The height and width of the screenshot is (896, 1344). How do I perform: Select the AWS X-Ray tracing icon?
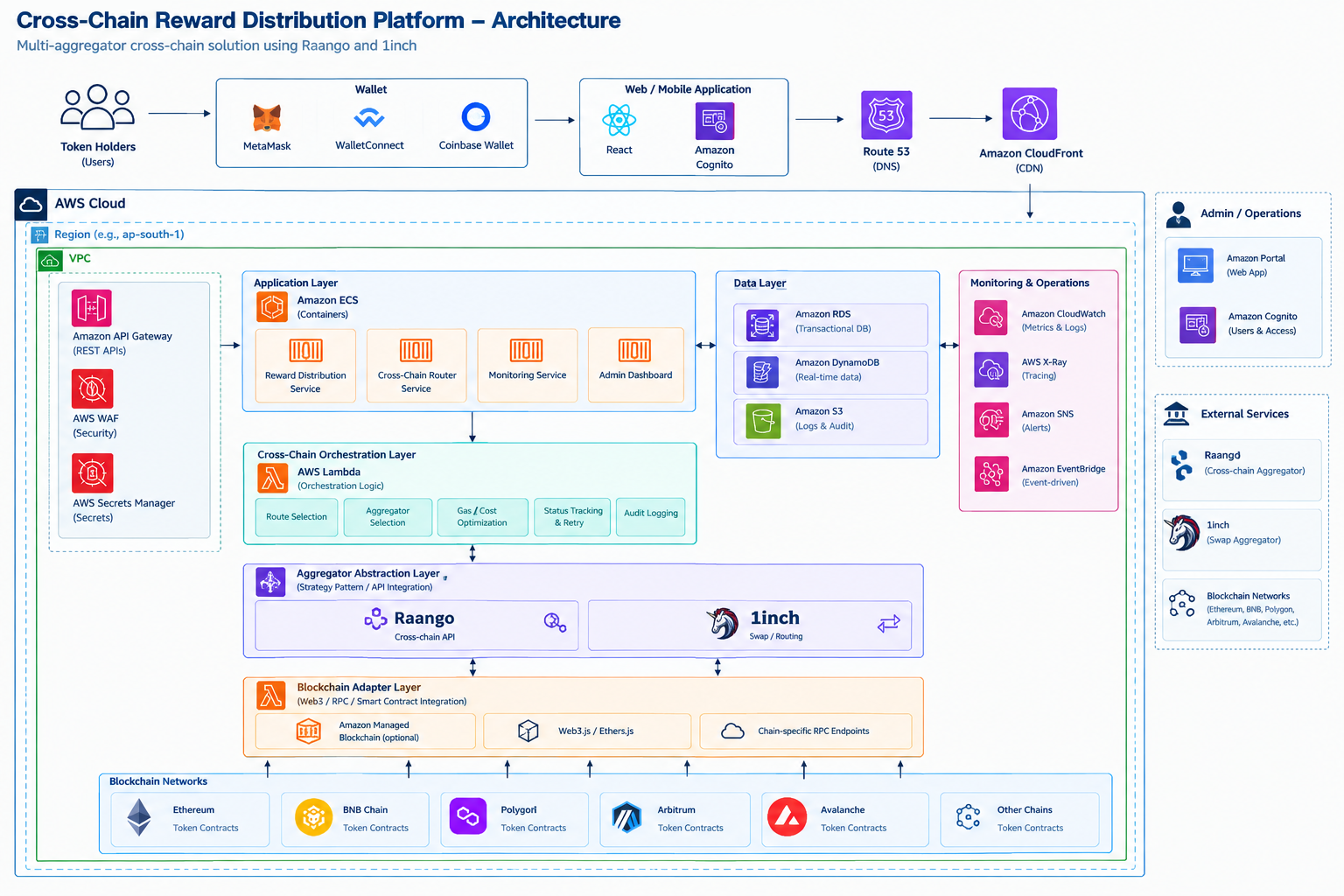[991, 370]
